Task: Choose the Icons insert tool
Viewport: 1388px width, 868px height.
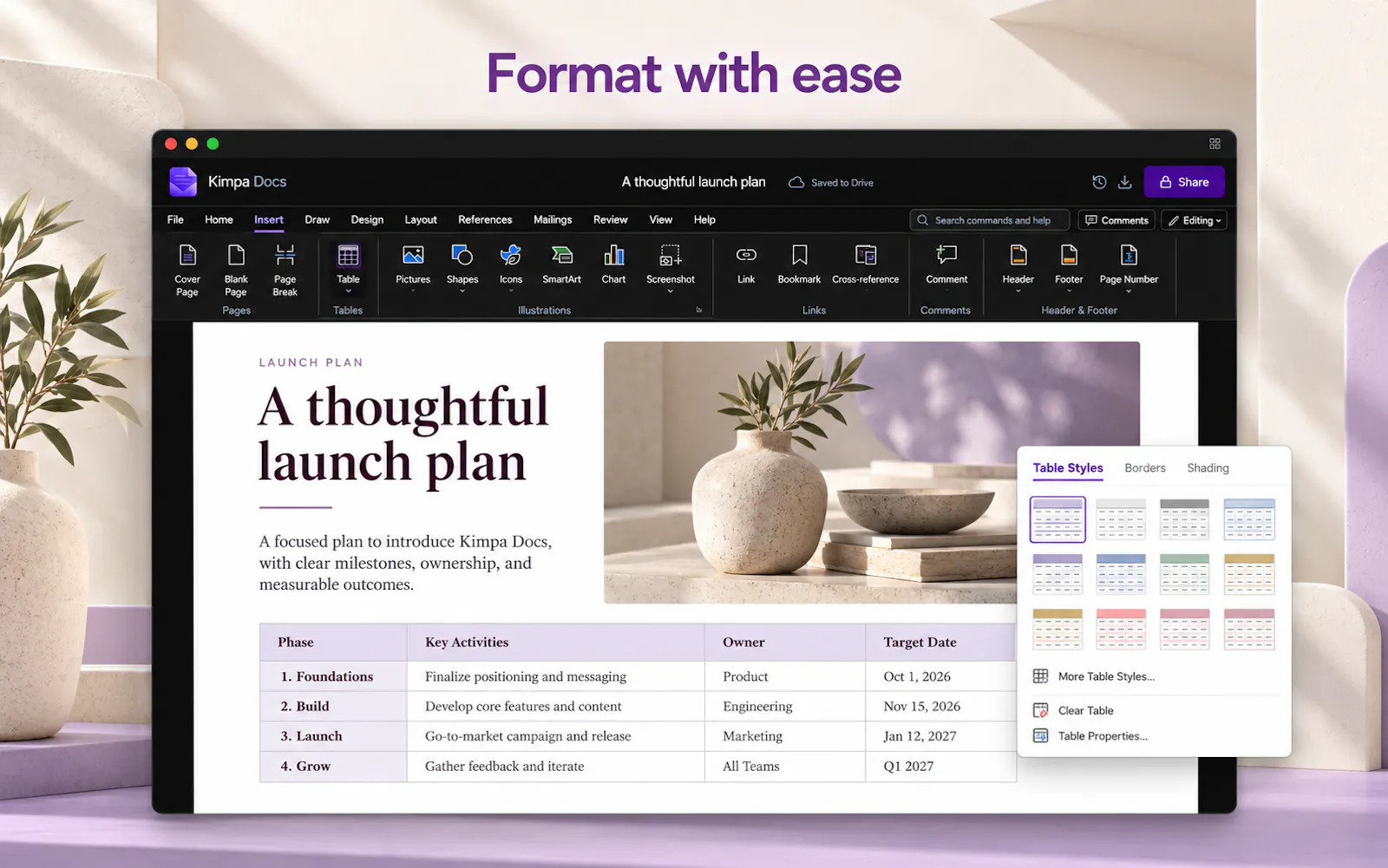Action: [x=511, y=268]
